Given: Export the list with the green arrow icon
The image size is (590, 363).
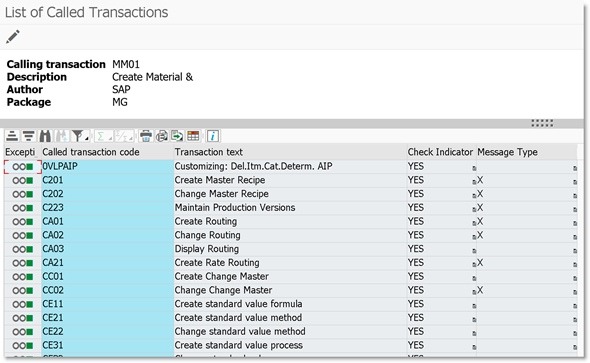Looking at the screenshot, I should pos(177,136).
